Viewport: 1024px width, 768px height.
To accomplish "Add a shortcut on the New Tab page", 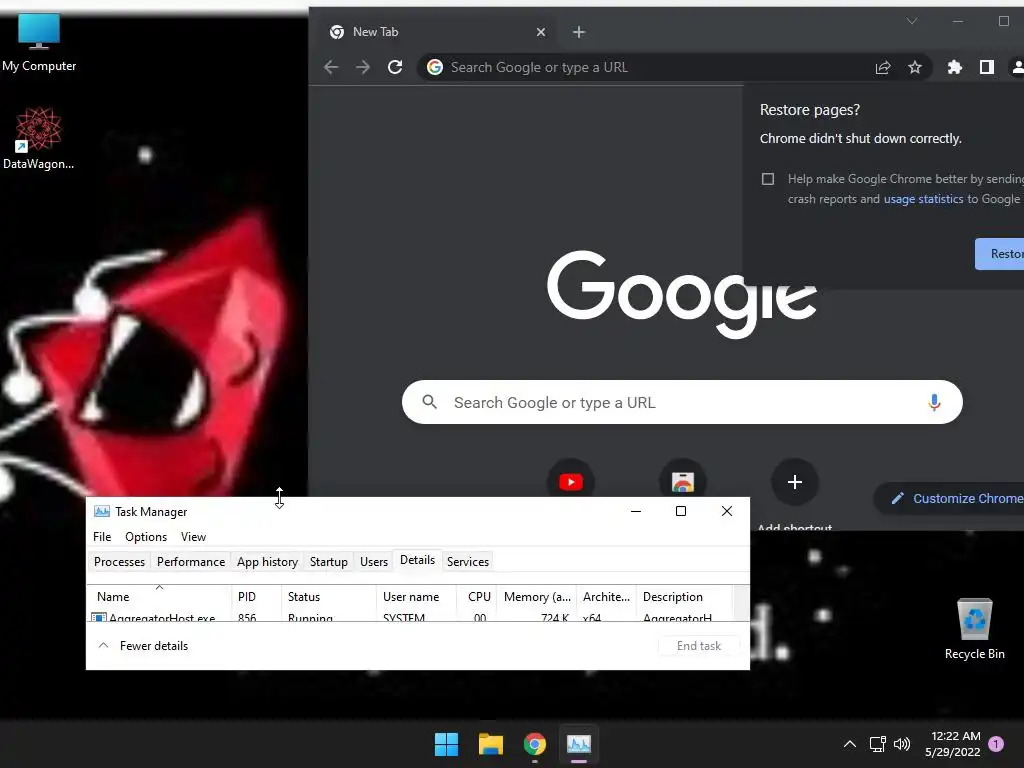I will [795, 483].
